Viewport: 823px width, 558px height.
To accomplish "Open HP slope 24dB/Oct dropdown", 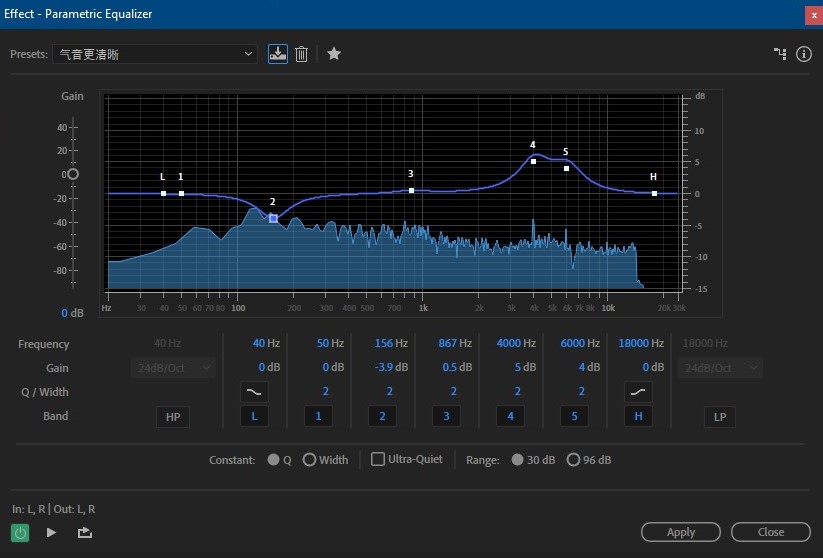I will pos(173,368).
